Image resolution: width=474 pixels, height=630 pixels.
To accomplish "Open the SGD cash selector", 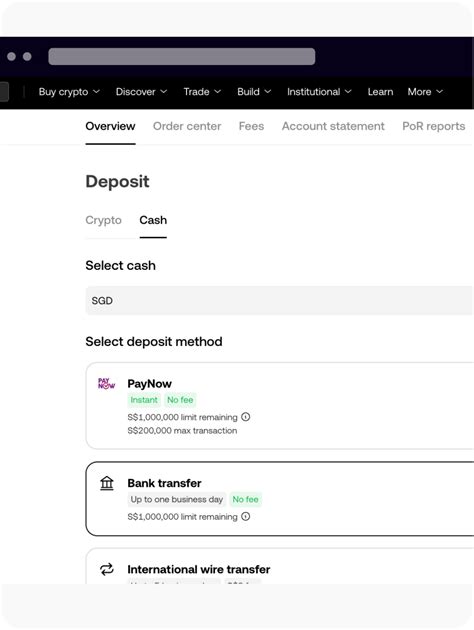I will (x=280, y=301).
